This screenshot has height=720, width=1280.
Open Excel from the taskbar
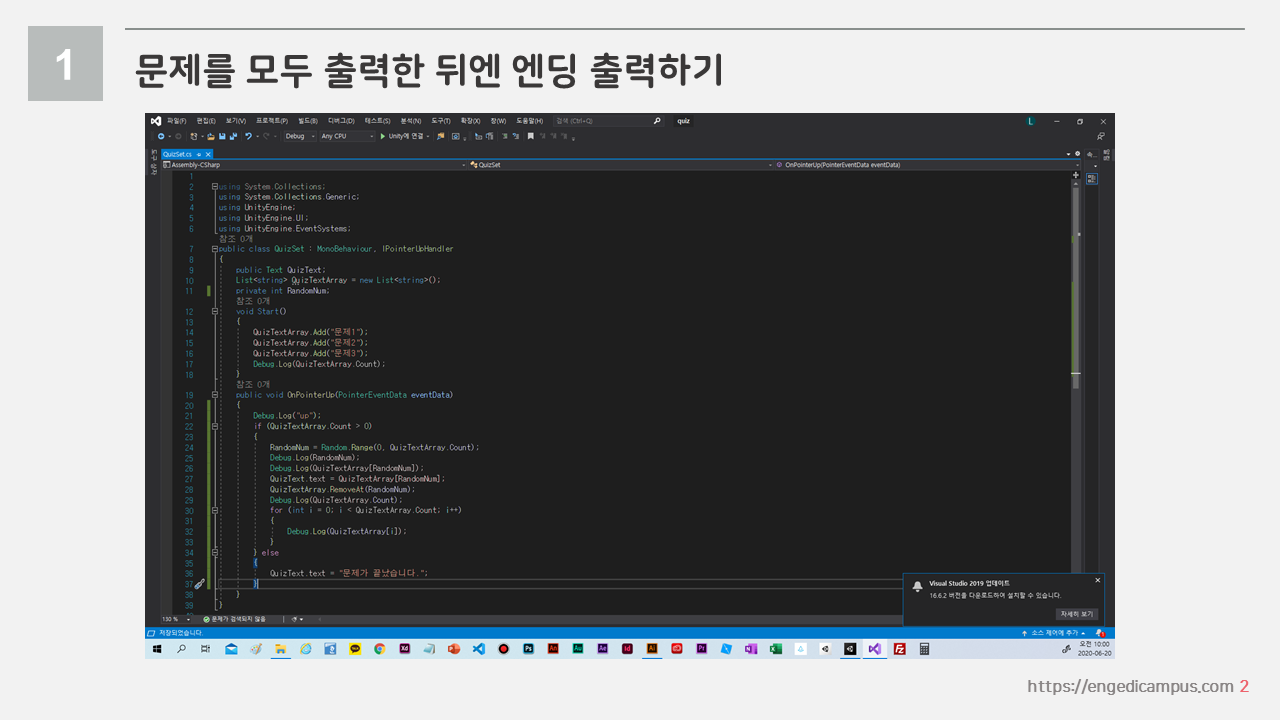[776, 649]
